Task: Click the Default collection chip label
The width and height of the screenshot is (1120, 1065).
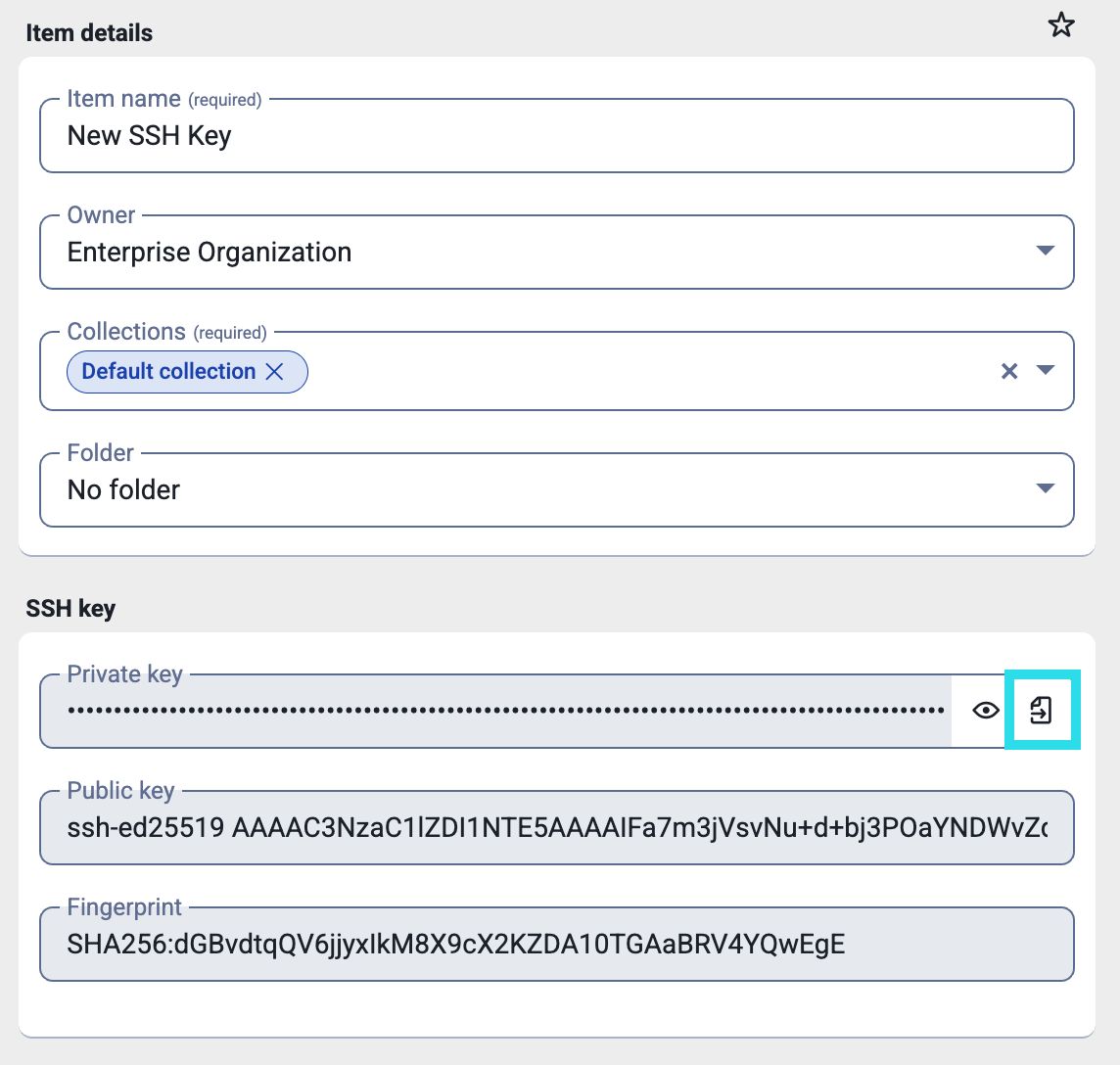Action: pyautogui.click(x=168, y=372)
